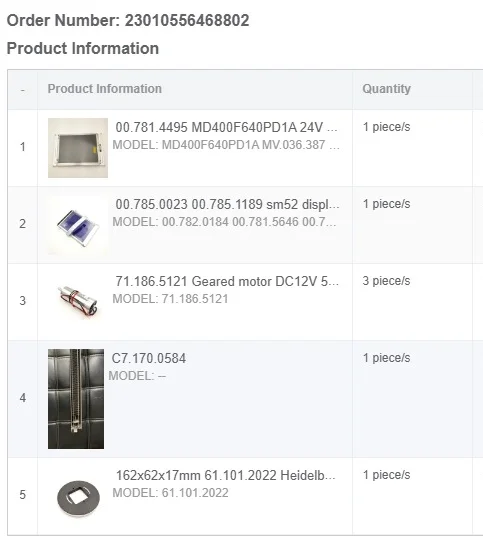This screenshot has height=548, width=483.
Task: Open 162x62x17mm 61.101.2022 Heidelberg product title
Action: point(226,475)
